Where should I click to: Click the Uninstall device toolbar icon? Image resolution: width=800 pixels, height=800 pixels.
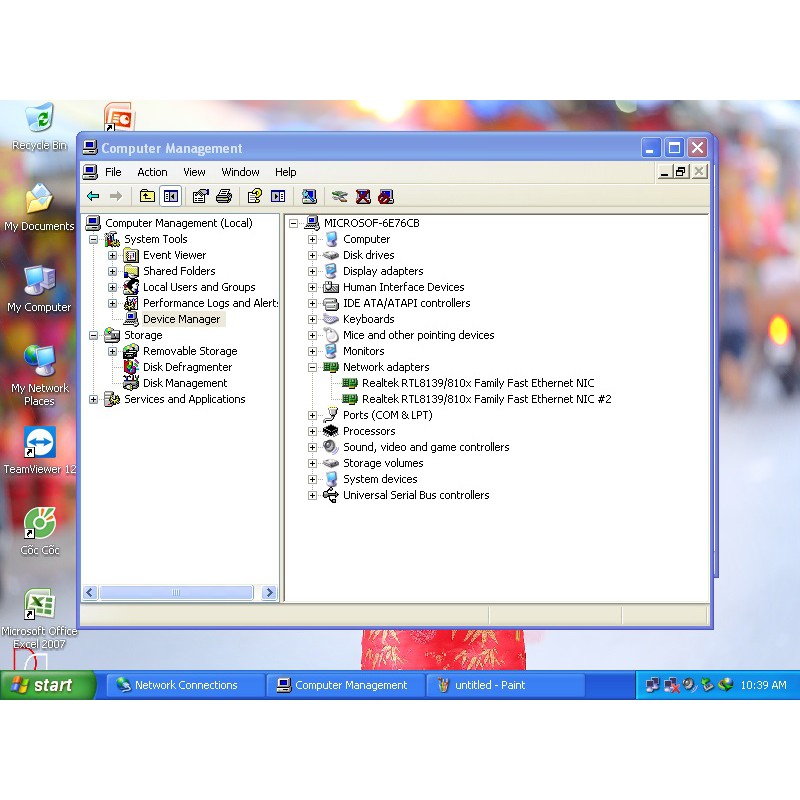tap(363, 196)
